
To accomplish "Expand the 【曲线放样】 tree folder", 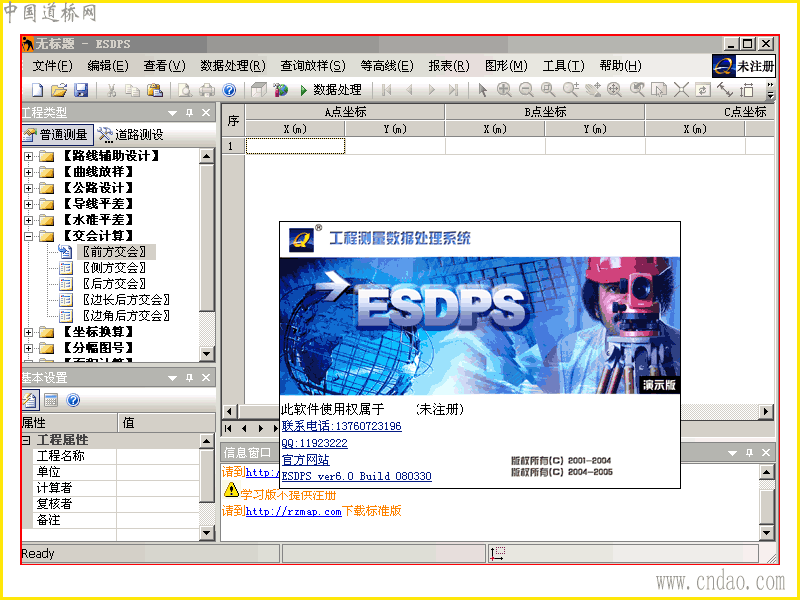I will tap(29, 172).
